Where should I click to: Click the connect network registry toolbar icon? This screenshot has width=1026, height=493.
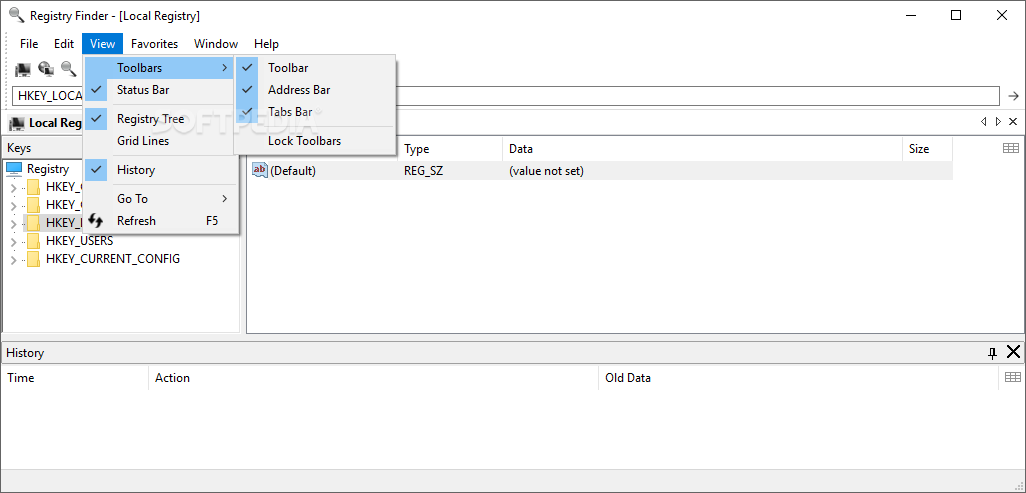tap(46, 68)
